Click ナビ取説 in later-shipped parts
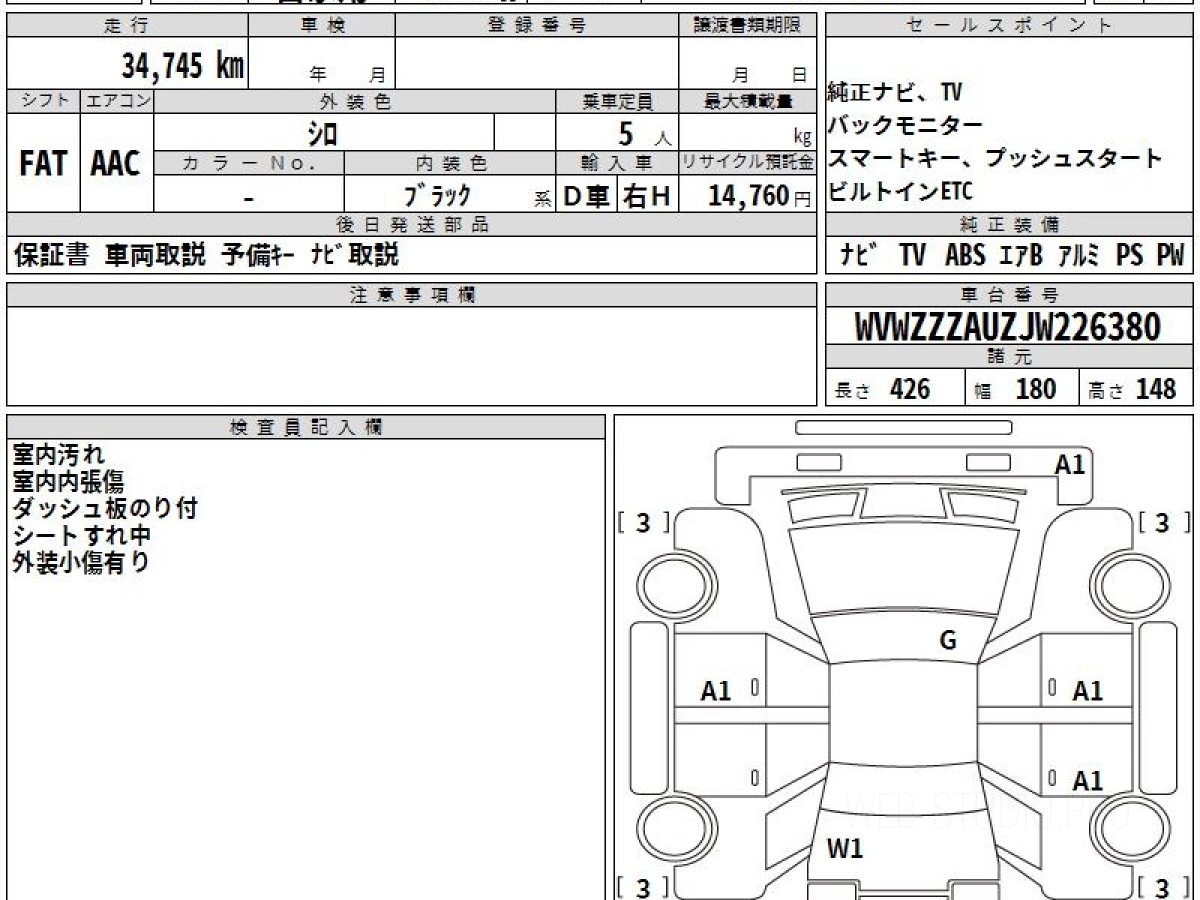Image resolution: width=1200 pixels, height=900 pixels. (354, 255)
